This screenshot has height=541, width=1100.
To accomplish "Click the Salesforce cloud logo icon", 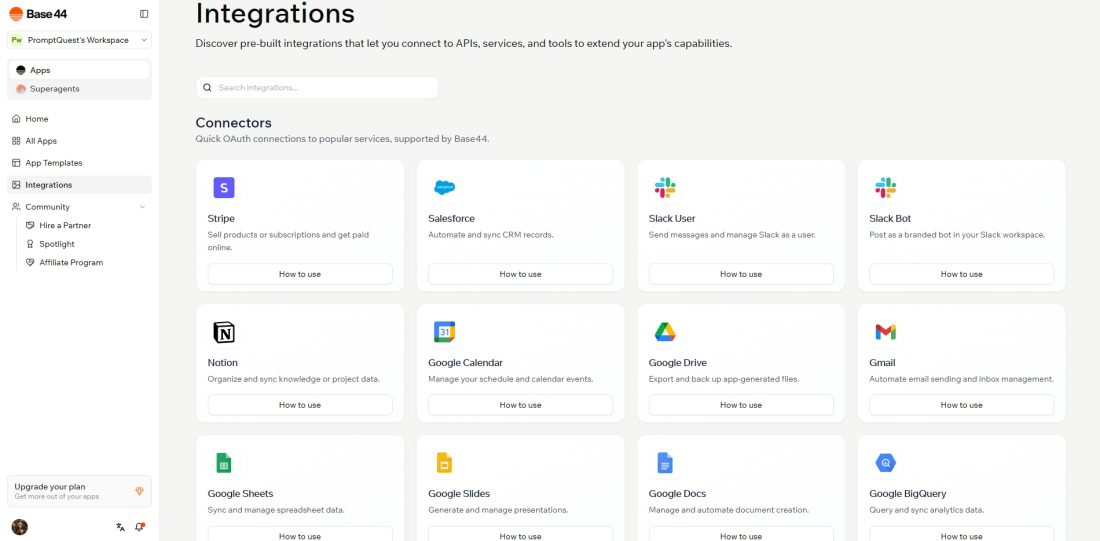I will [x=444, y=187].
